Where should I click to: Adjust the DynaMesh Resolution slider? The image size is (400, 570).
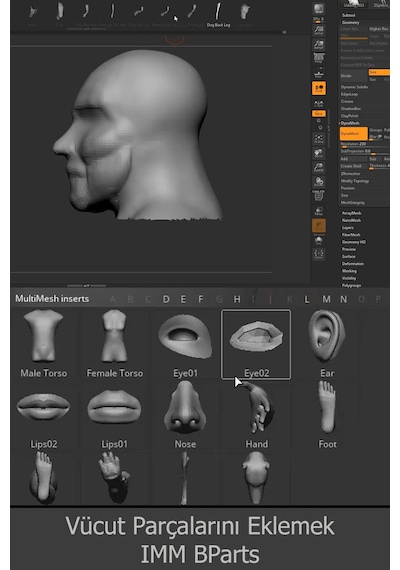(365, 144)
